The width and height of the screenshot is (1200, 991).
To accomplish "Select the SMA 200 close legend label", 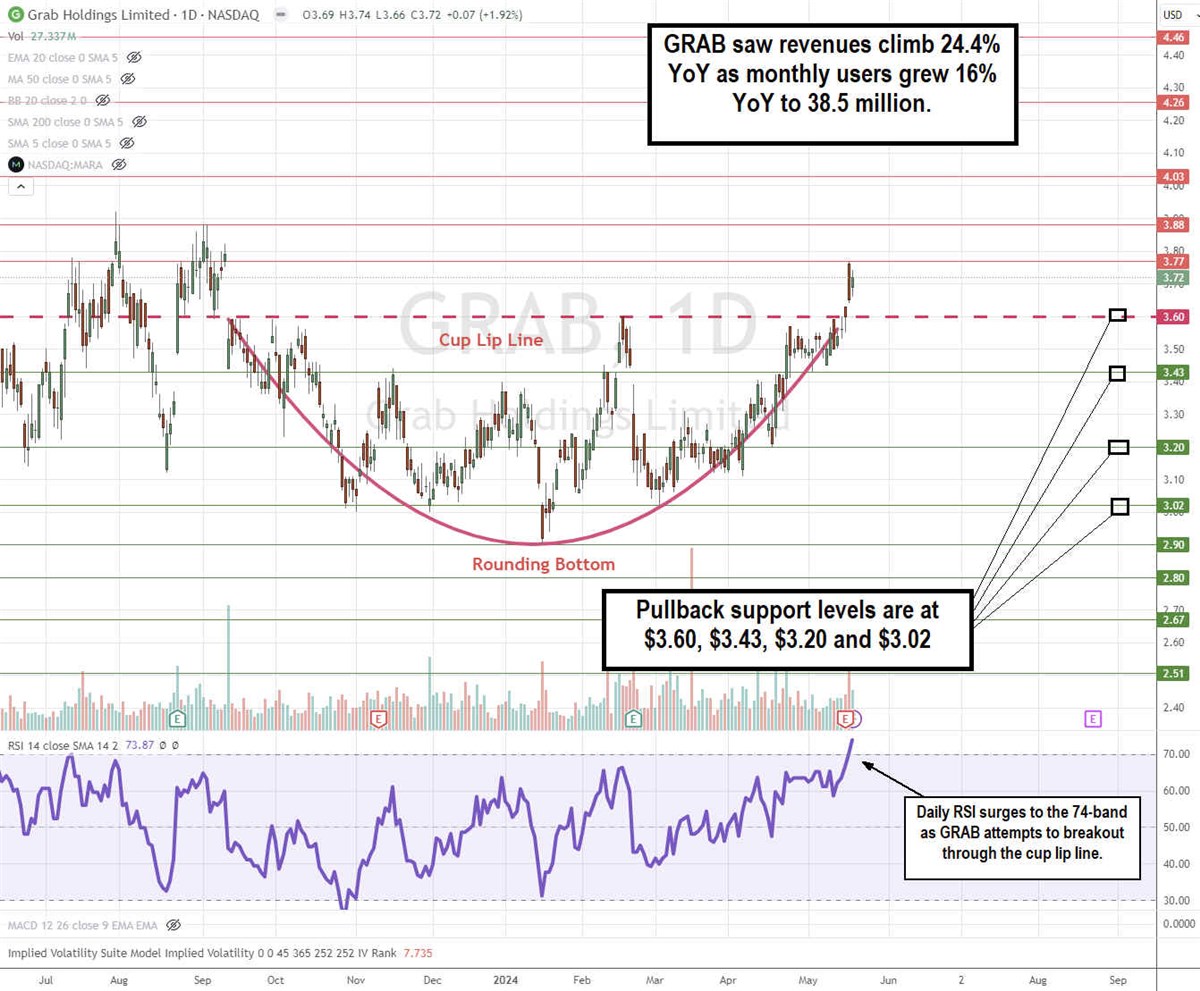I will click(68, 122).
